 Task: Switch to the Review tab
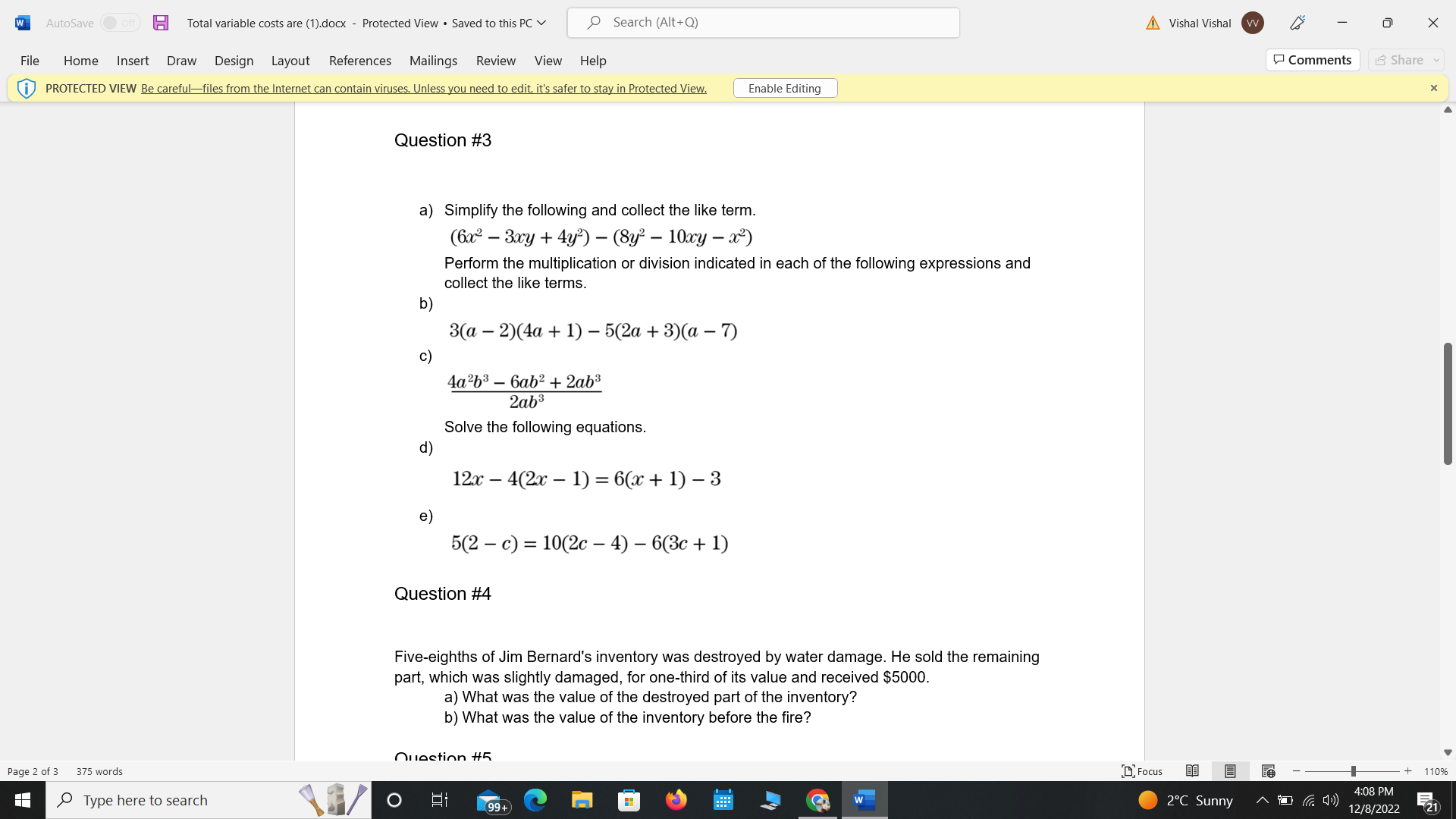496,61
